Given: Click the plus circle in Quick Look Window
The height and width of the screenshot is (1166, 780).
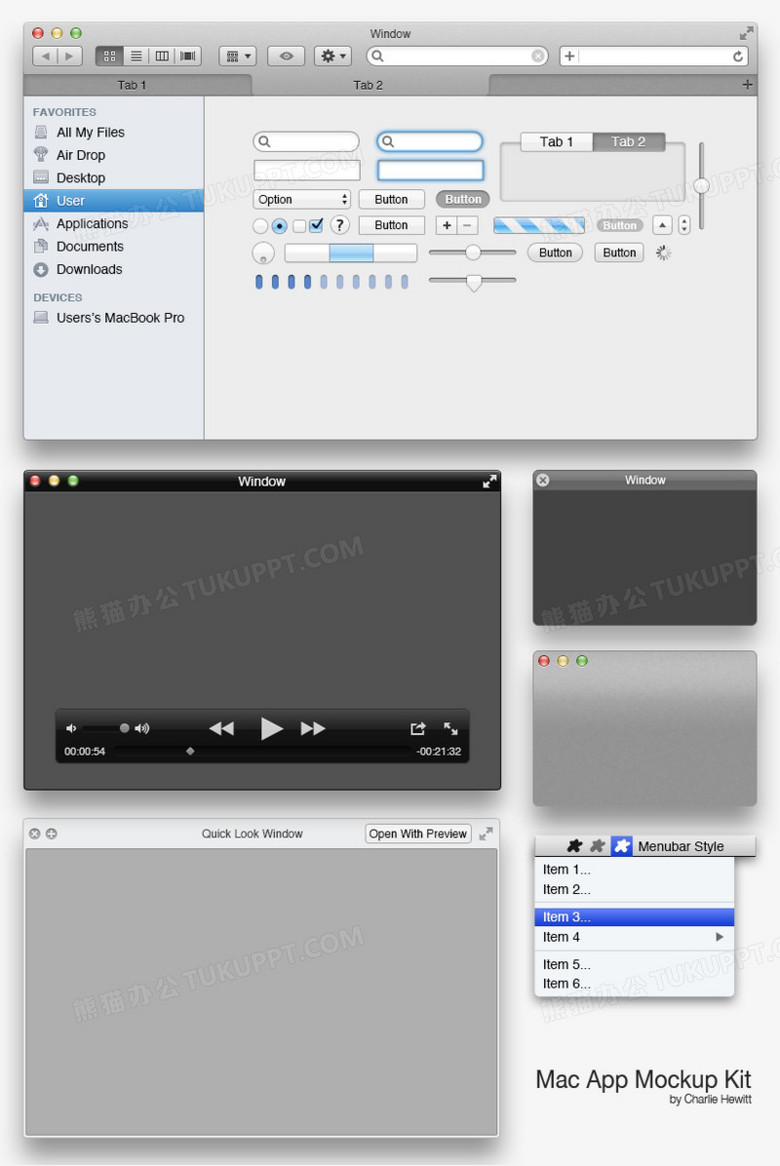Looking at the screenshot, I should [x=51, y=834].
